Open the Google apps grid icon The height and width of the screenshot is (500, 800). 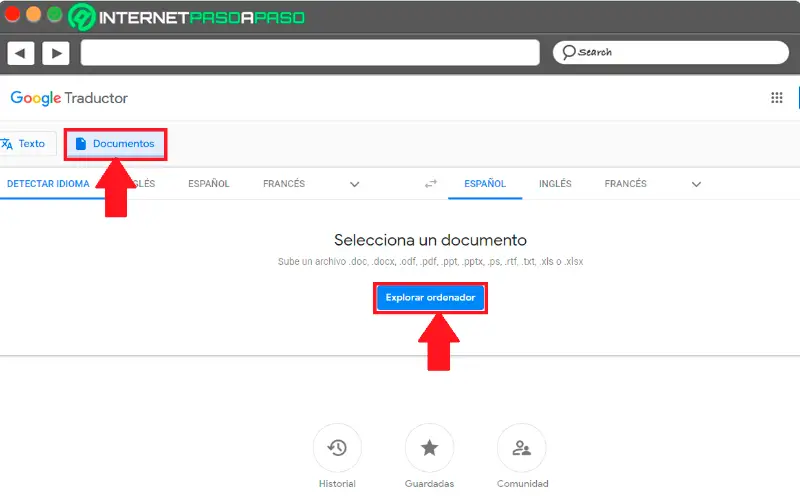click(777, 97)
